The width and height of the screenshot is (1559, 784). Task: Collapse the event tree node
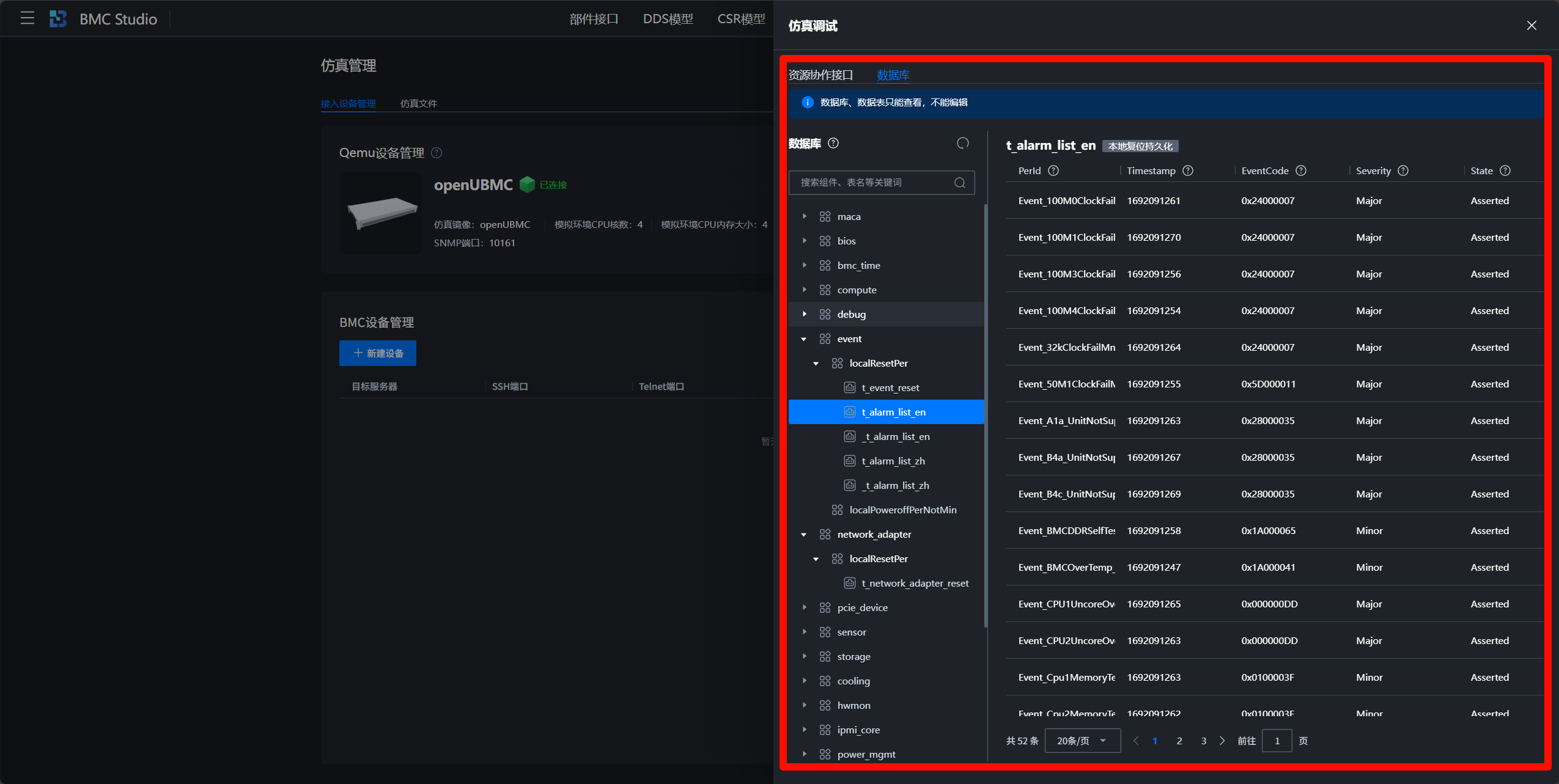pyautogui.click(x=804, y=339)
